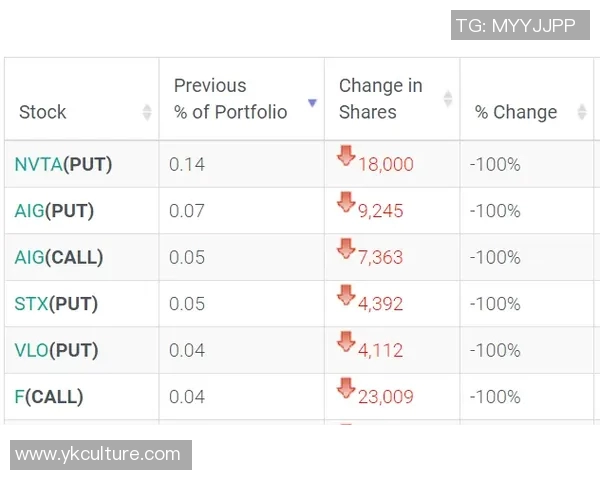Toggle the Previous % of Portfolio sort arrow
Image resolution: width=600 pixels, height=480 pixels.
(312, 103)
